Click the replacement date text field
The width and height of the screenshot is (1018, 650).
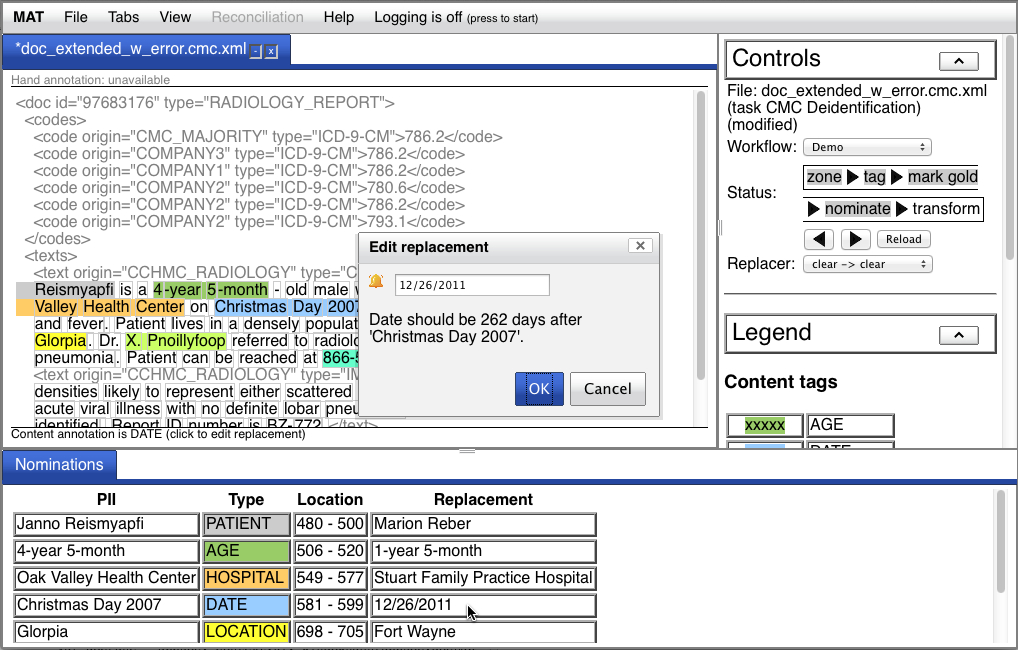[x=472, y=285]
